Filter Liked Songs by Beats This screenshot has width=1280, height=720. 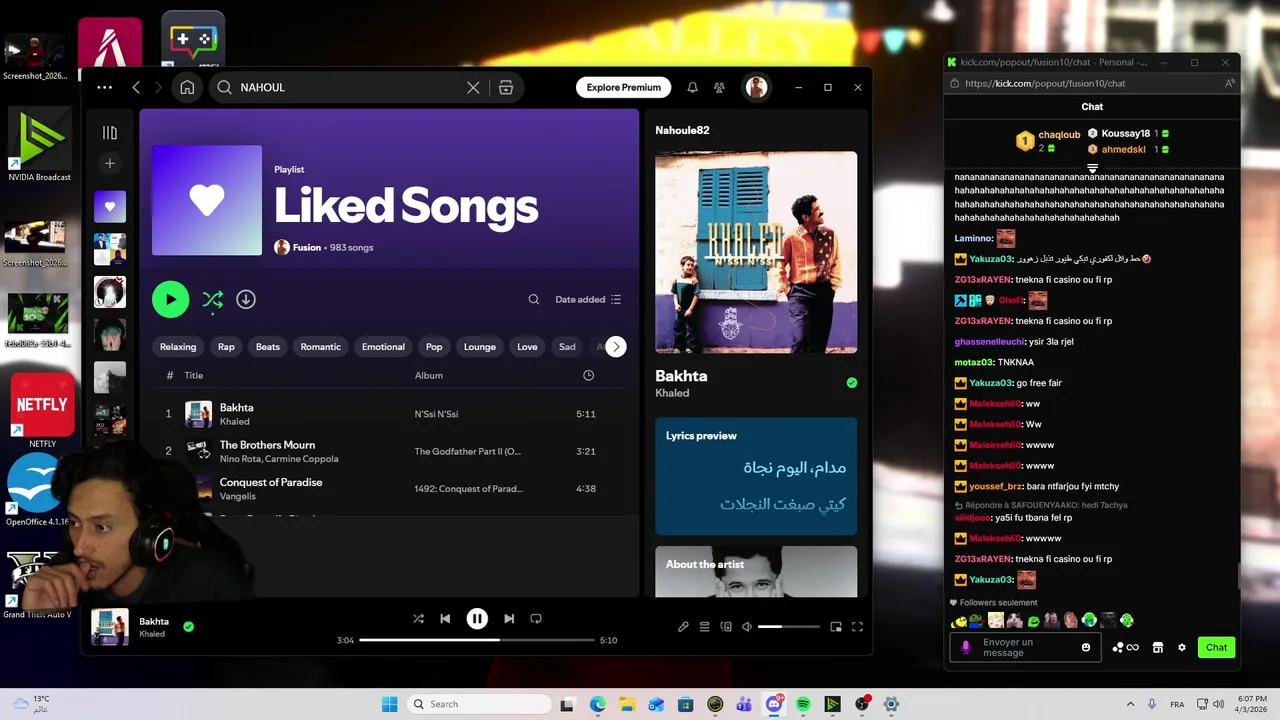point(268,347)
